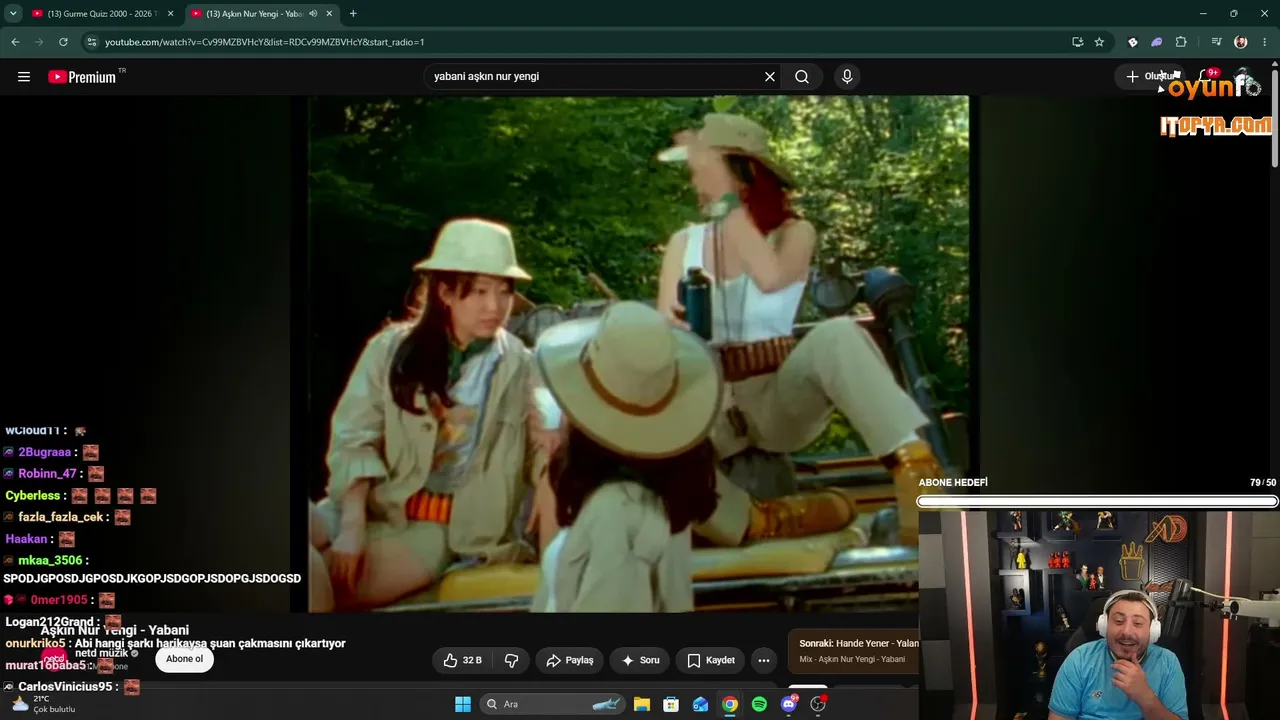Clear the YouTube search box text
Viewport: 1280px width, 720px height.
tap(770, 77)
